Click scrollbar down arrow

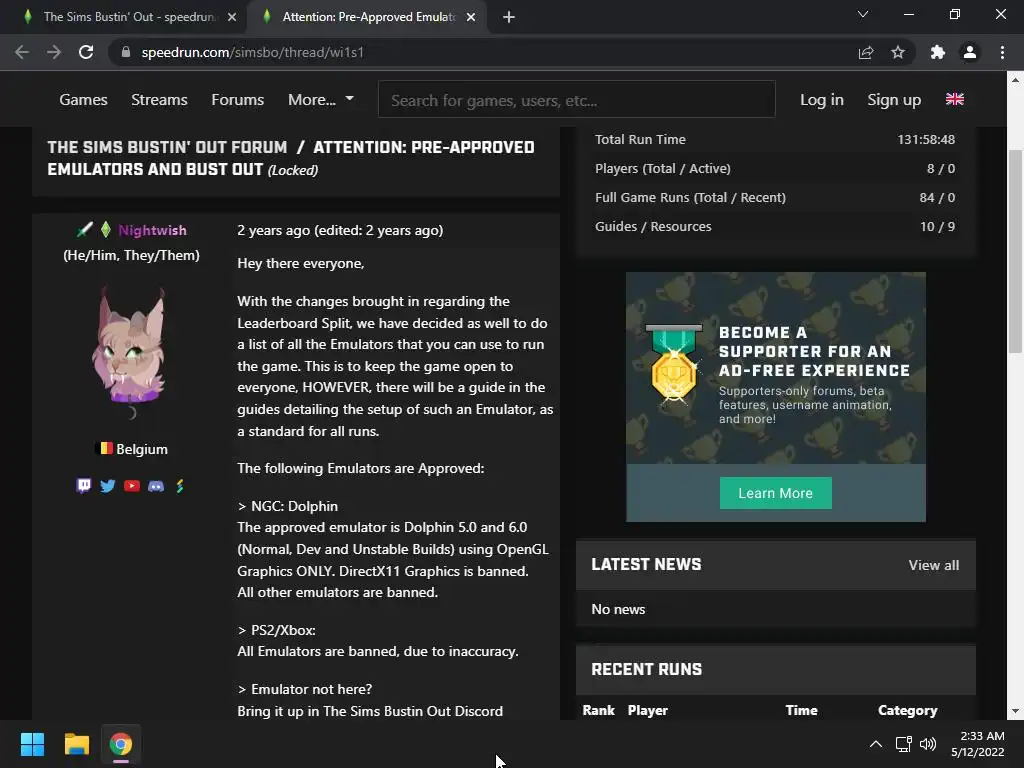pyautogui.click(x=1014, y=711)
